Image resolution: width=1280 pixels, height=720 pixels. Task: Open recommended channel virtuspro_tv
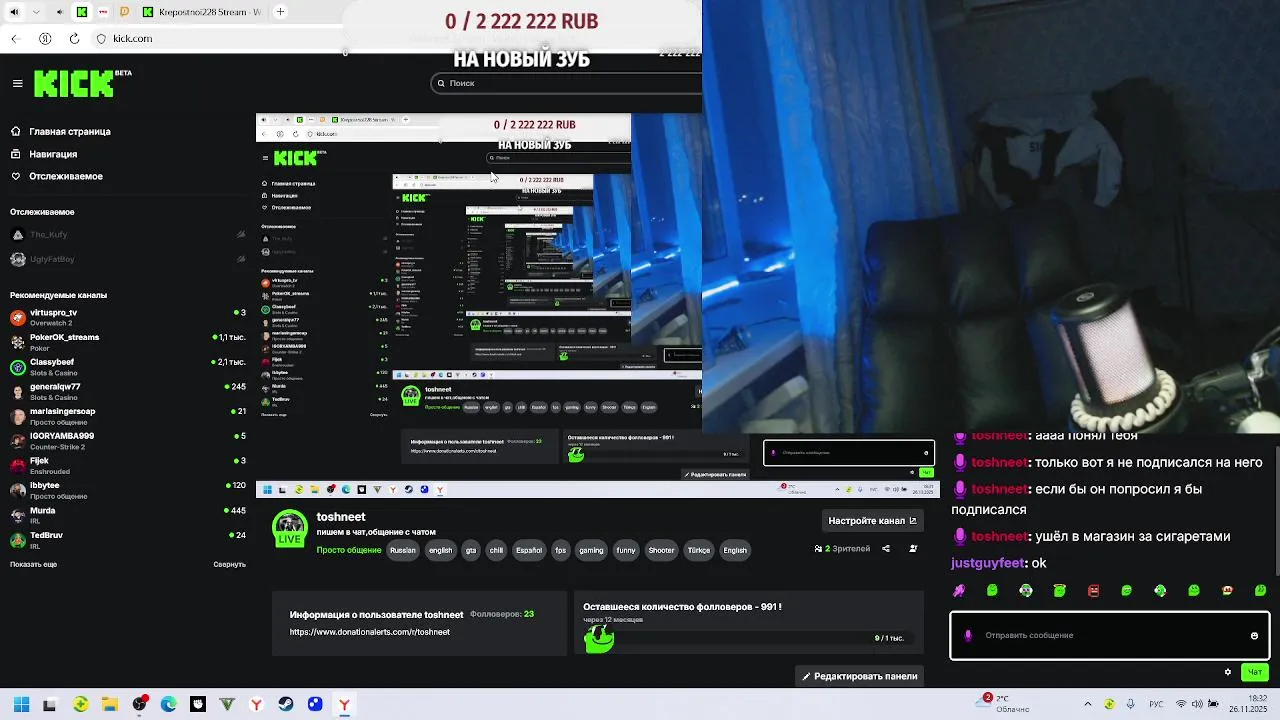coord(128,317)
